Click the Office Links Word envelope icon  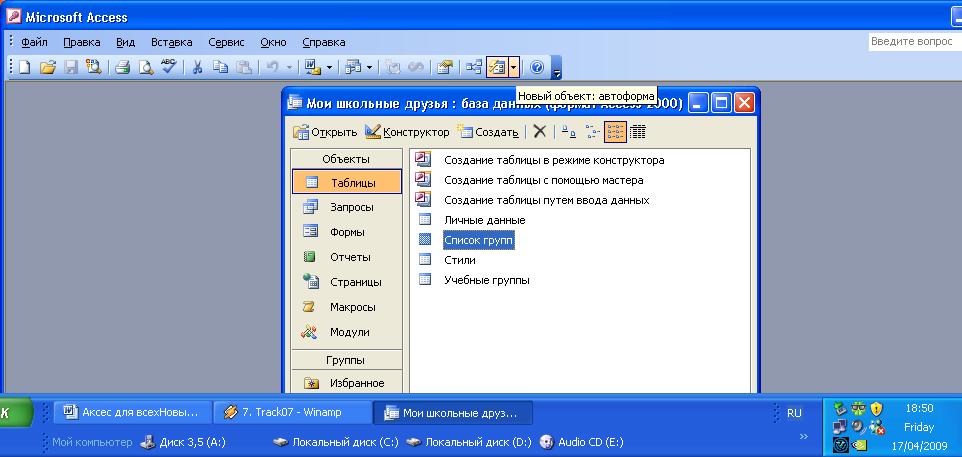pos(312,67)
